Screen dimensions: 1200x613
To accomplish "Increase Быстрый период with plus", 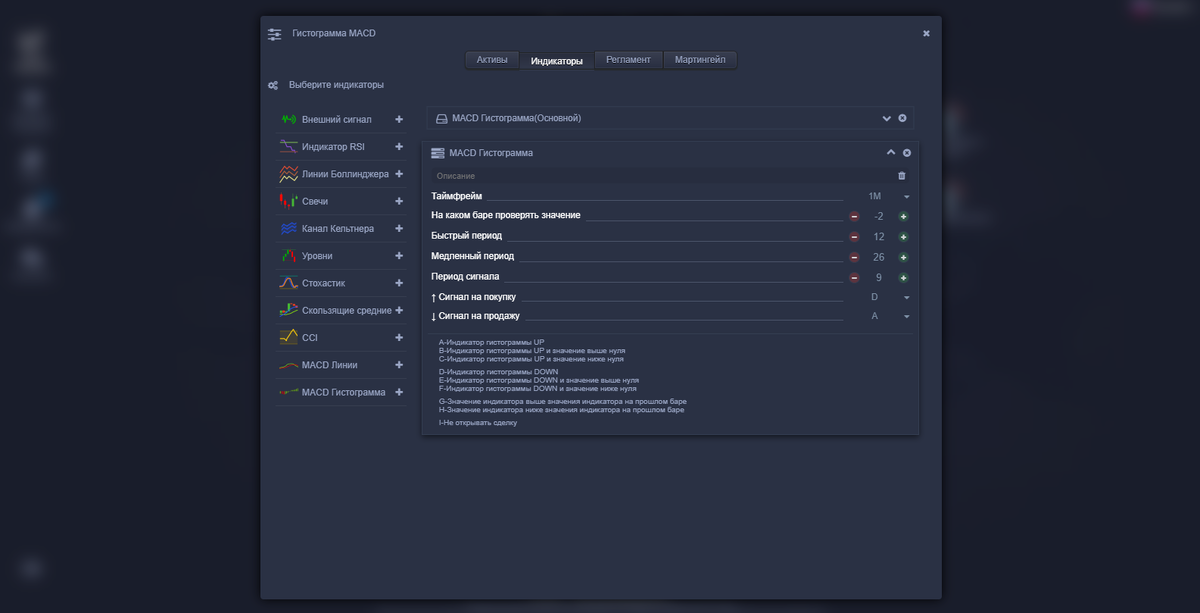I will point(903,237).
